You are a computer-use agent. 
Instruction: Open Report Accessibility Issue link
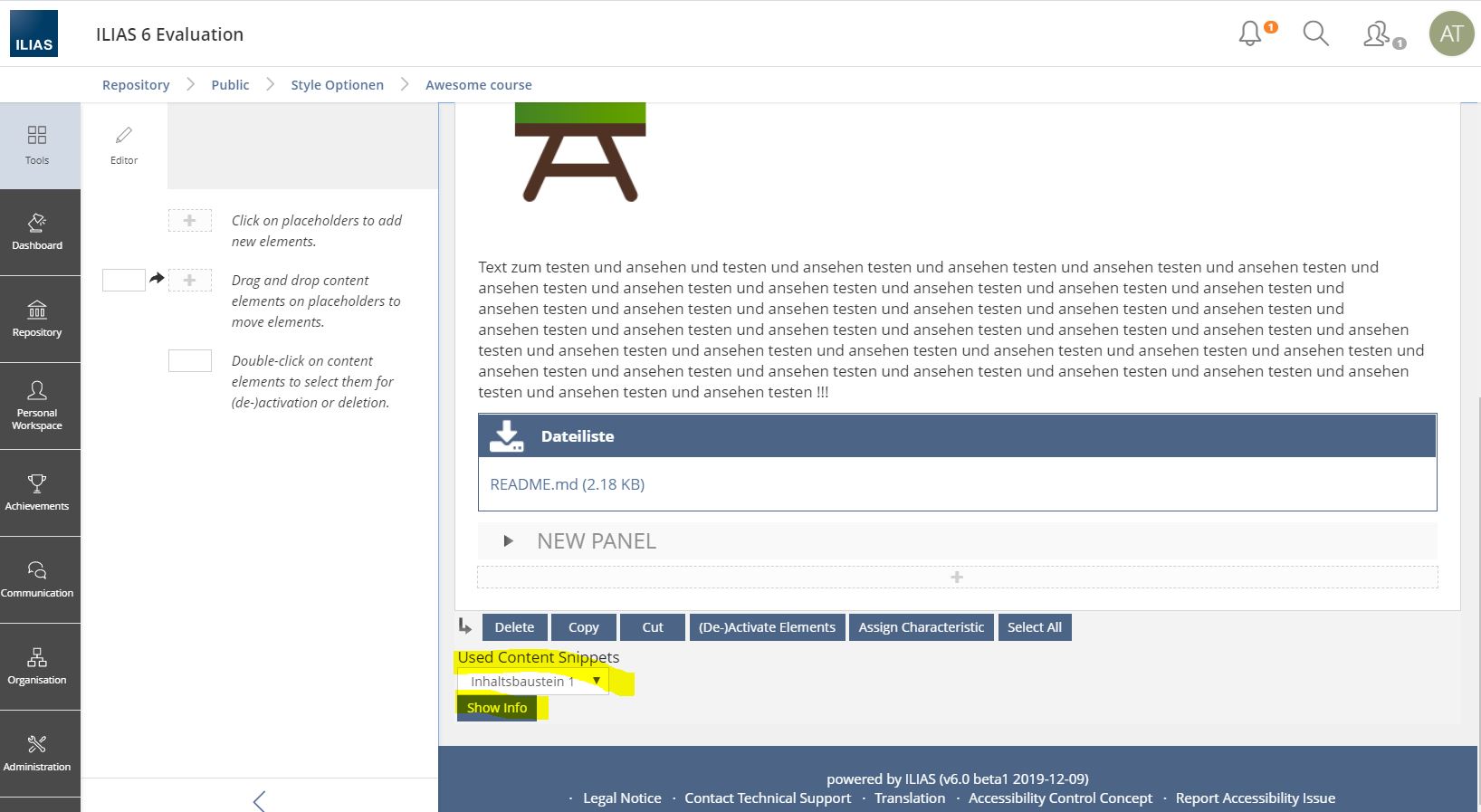click(1256, 798)
